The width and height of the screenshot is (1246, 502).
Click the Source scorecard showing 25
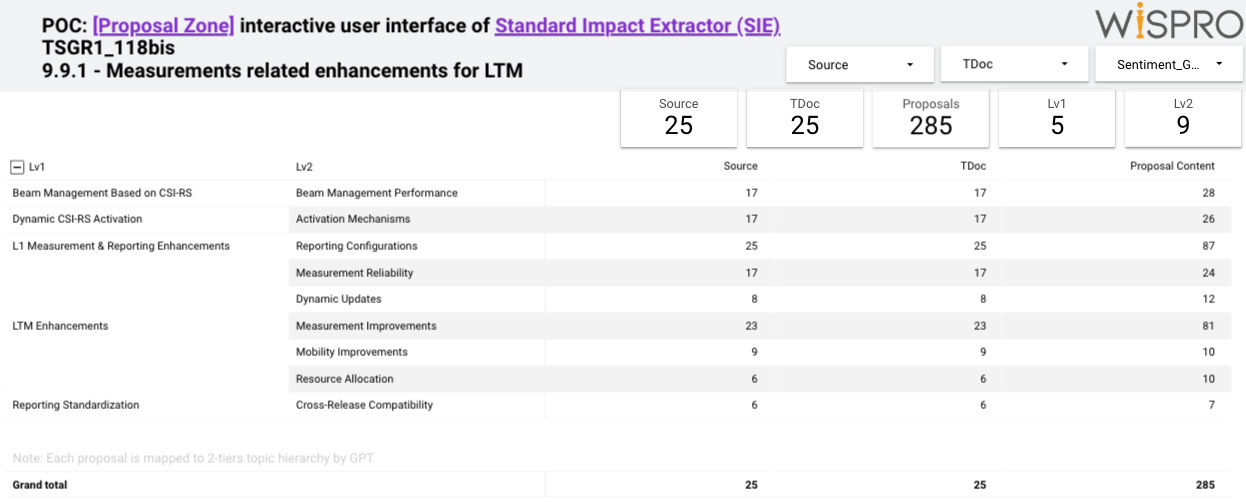[x=679, y=118]
